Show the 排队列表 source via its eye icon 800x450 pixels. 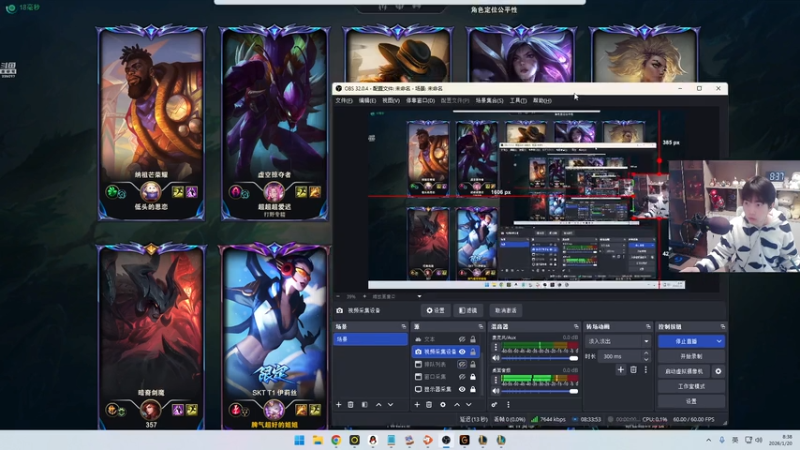462,364
